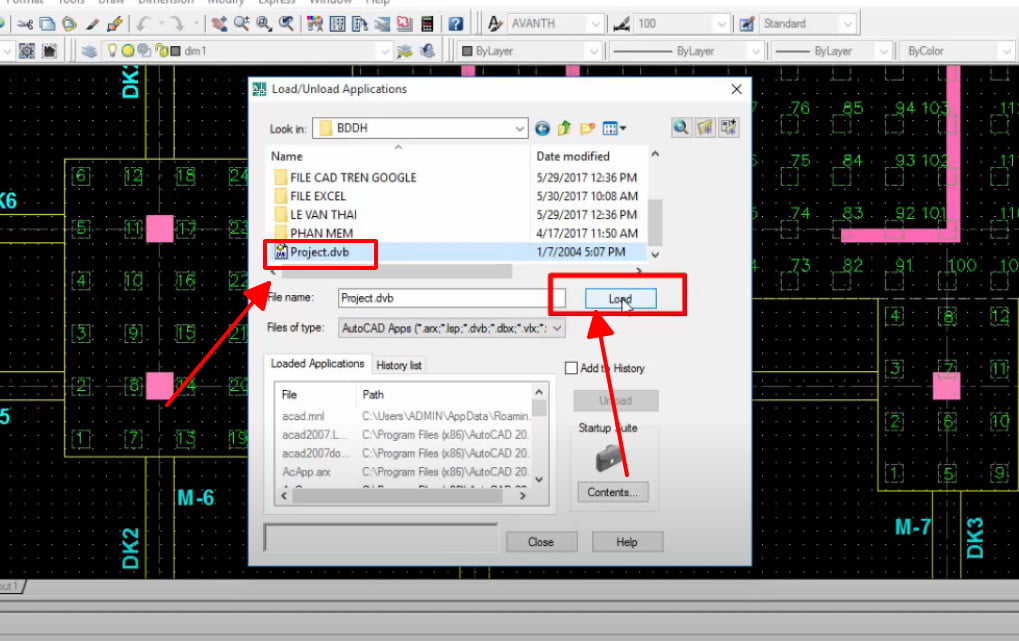Open the Dimension Style manager icon
This screenshot has height=641, width=1019.
click(622, 24)
